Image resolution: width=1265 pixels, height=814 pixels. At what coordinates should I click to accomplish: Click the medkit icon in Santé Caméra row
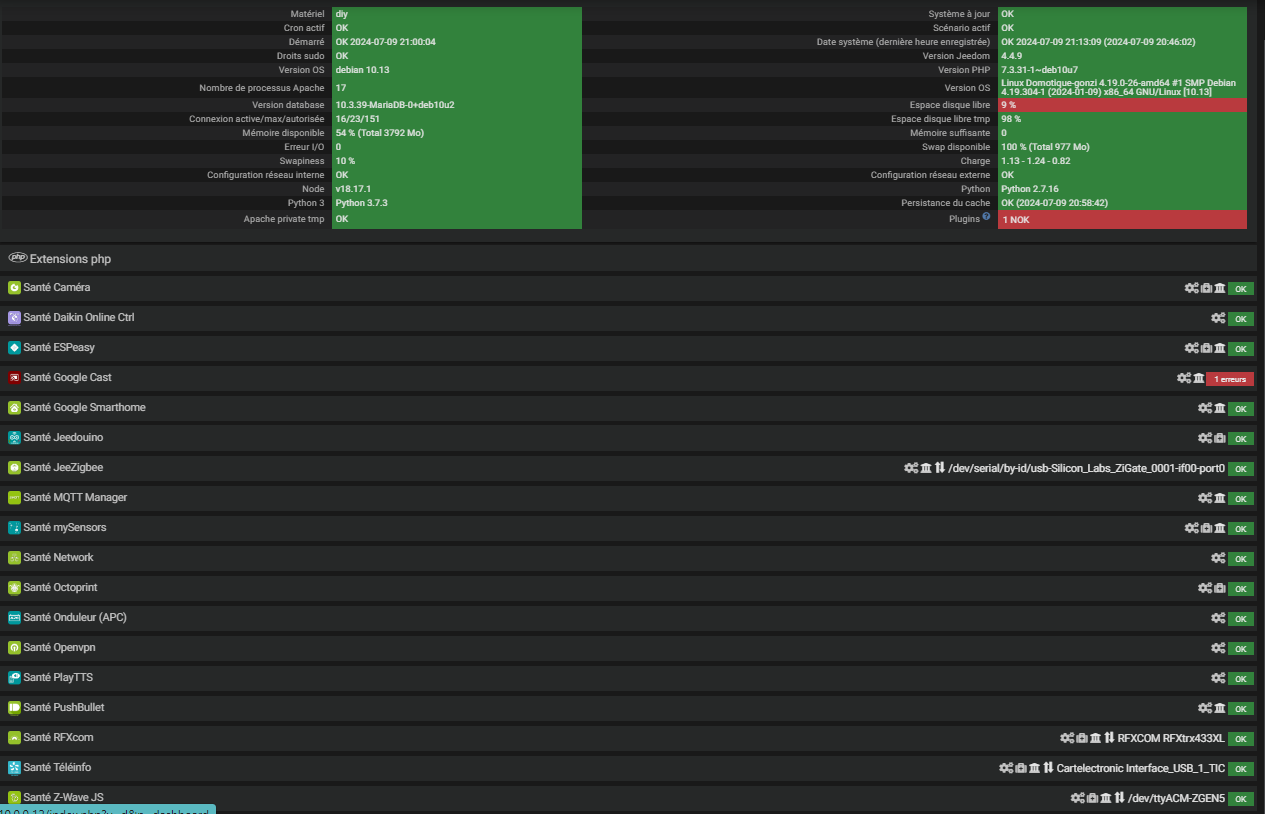(x=1206, y=288)
